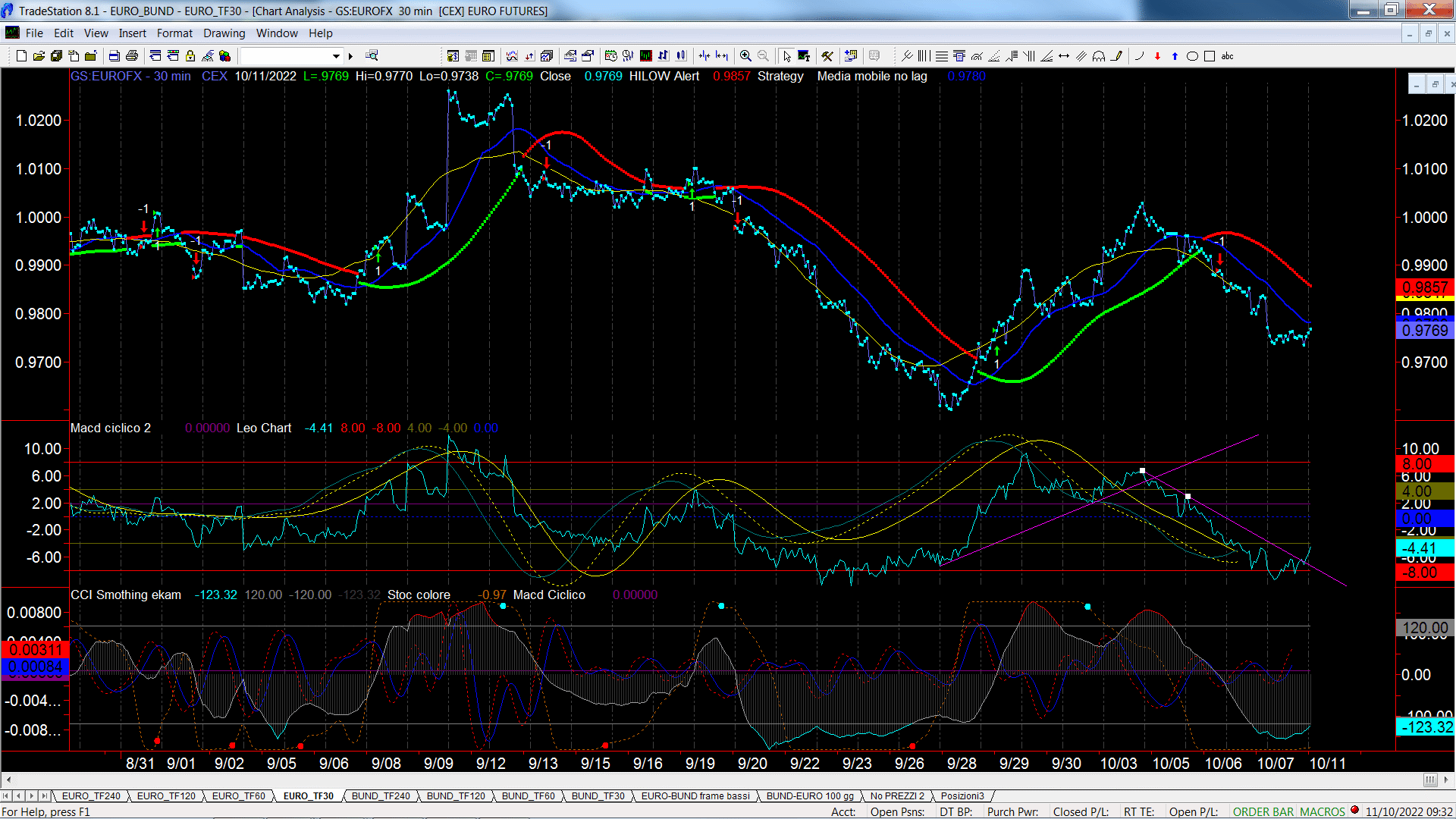Open the Drawing menu

[224, 33]
